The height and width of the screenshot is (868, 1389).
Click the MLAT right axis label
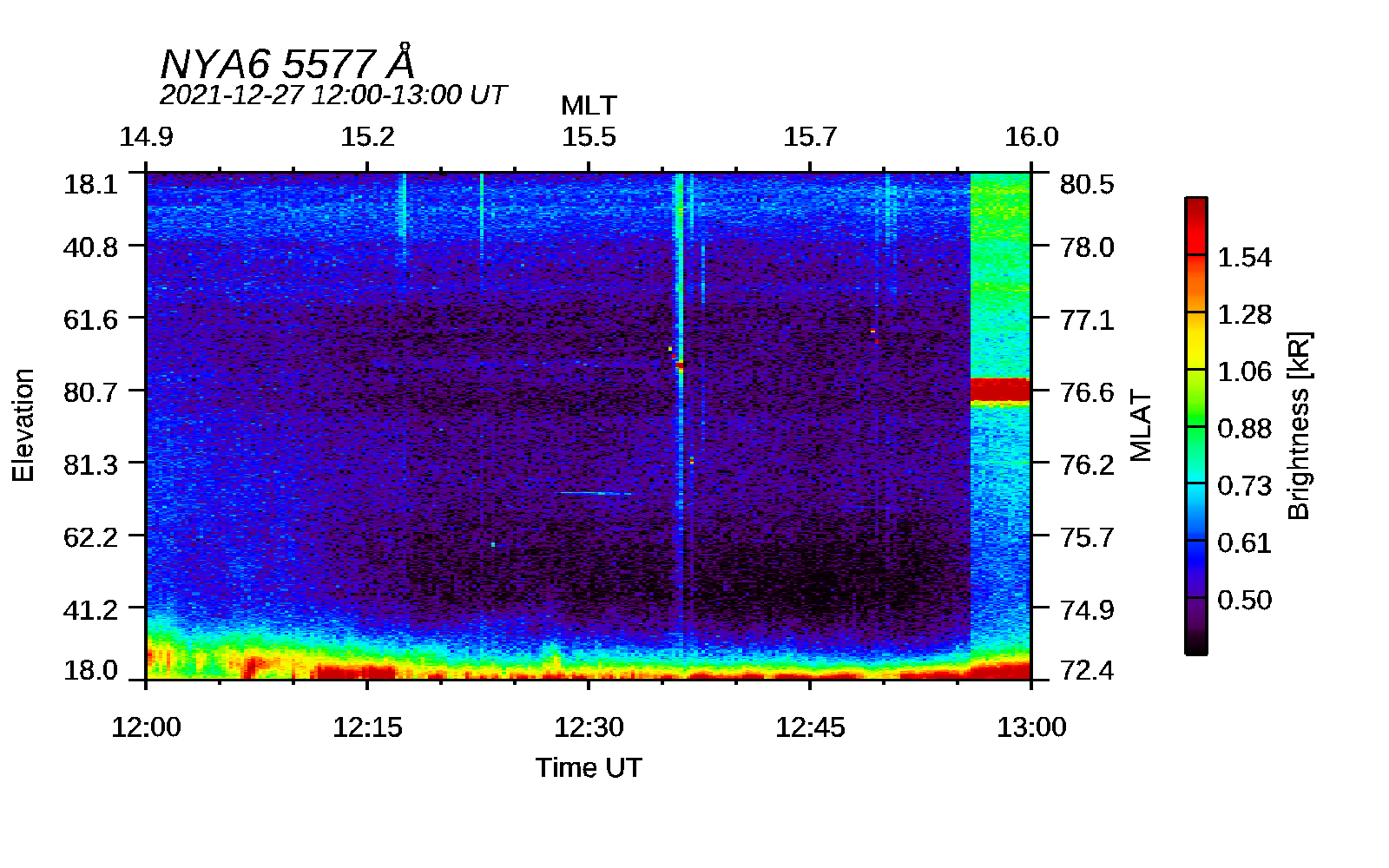1141,426
